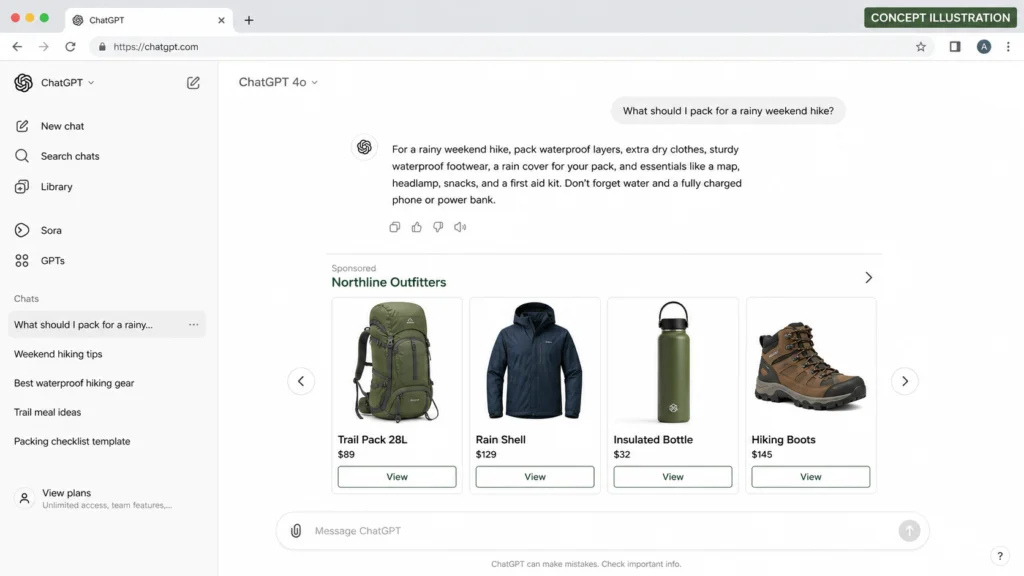The width and height of the screenshot is (1024, 576).
Task: Attach a file with the paperclip icon
Action: (296, 531)
